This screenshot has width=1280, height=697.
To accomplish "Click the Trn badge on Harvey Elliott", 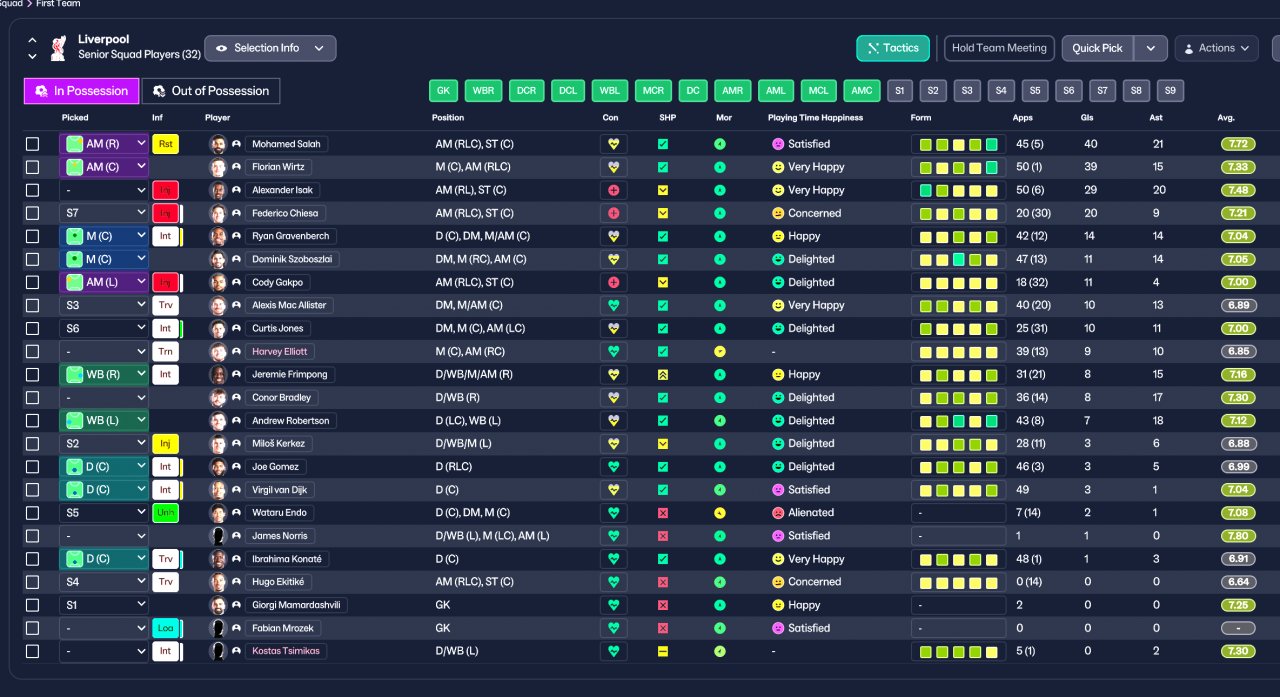I will (x=165, y=351).
